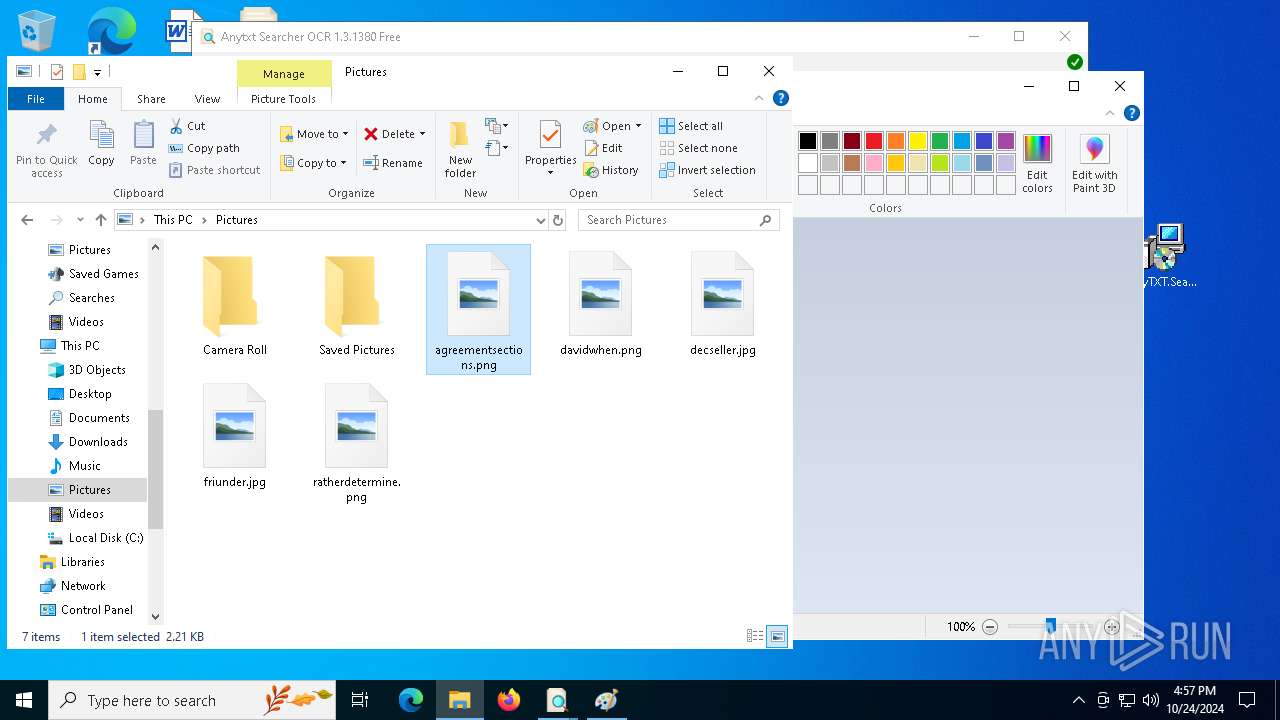Click Paste shortcut

214,170
